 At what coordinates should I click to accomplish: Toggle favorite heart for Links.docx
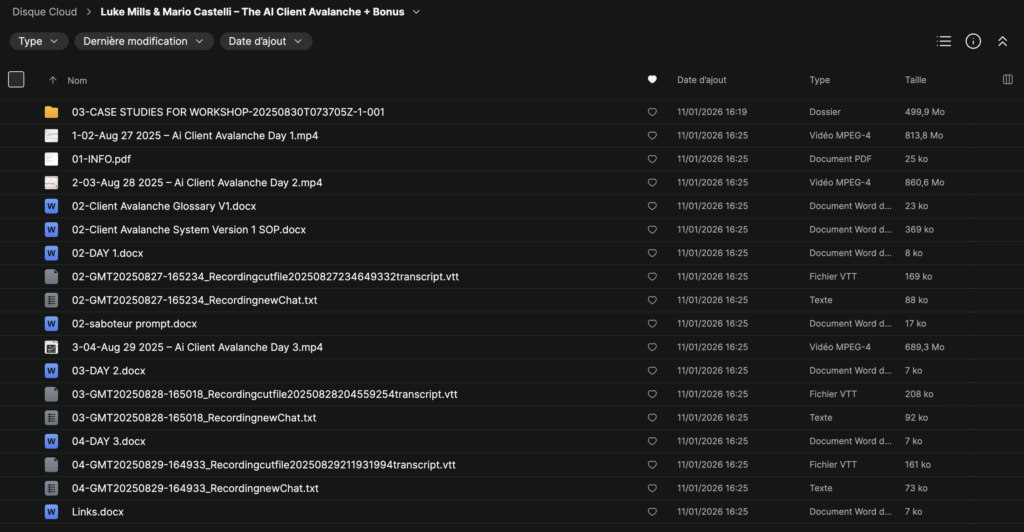point(652,512)
